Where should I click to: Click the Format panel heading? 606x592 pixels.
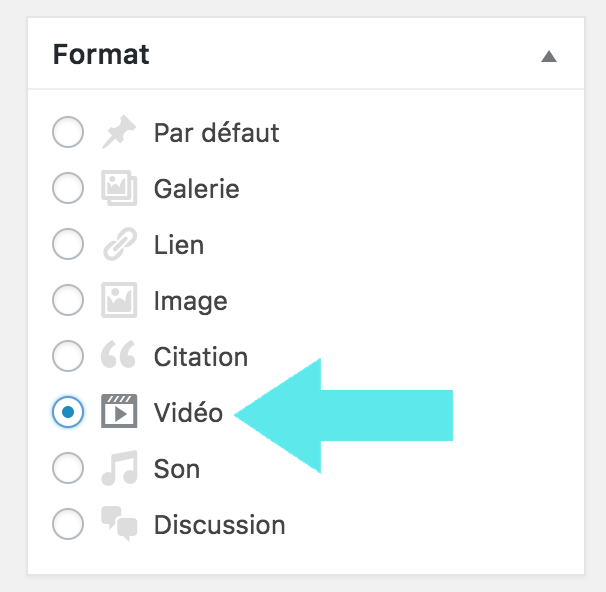(x=101, y=54)
